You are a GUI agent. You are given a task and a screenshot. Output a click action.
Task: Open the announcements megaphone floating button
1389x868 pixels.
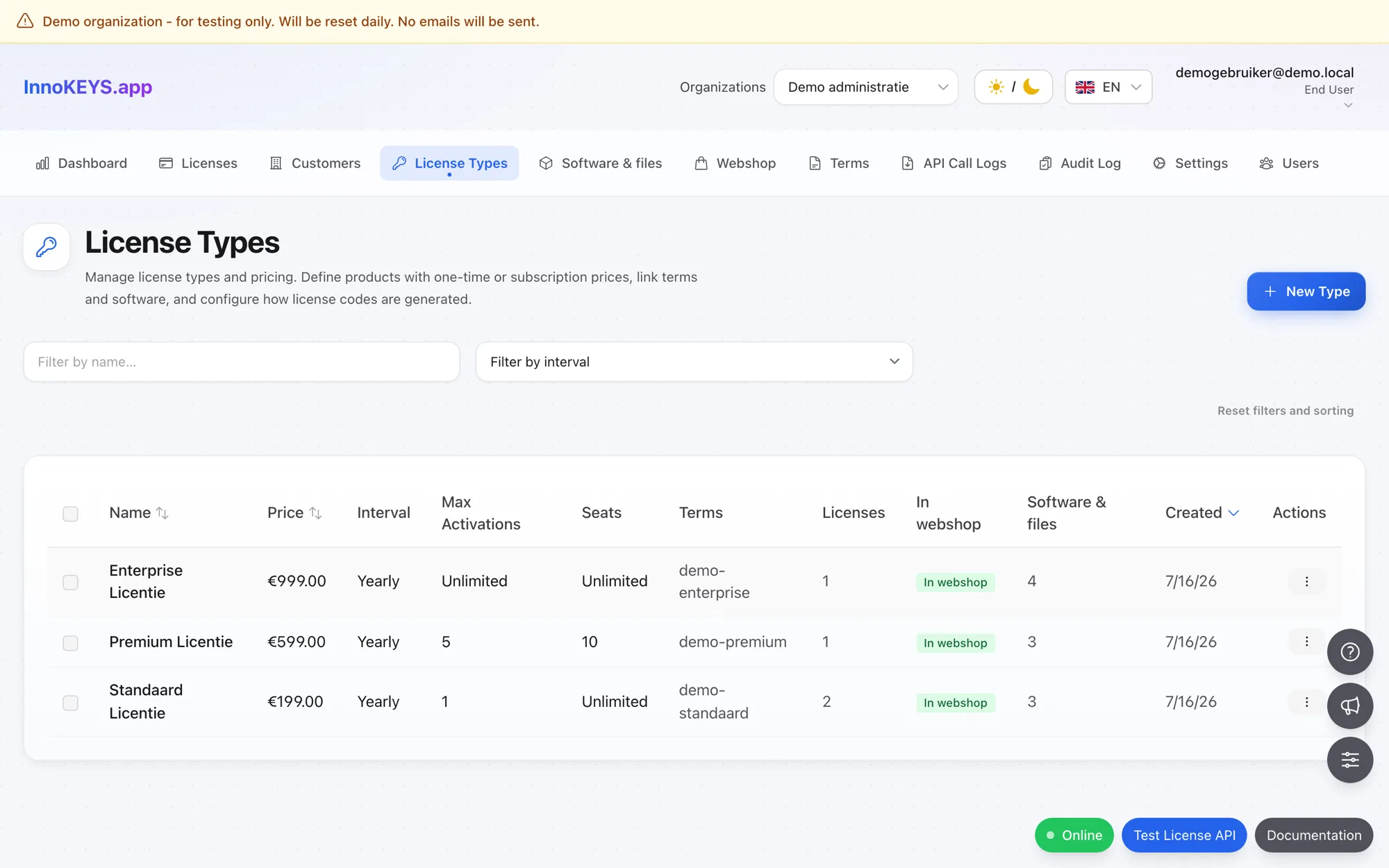1350,706
